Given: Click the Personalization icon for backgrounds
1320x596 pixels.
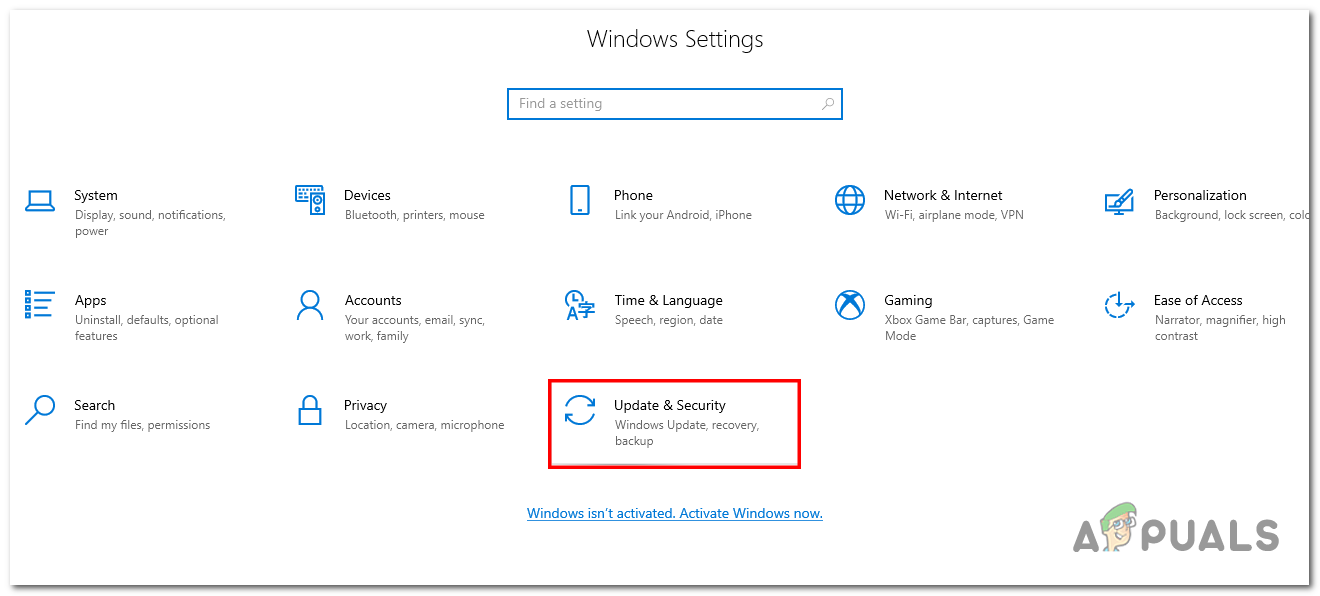Looking at the screenshot, I should pos(1118,200).
